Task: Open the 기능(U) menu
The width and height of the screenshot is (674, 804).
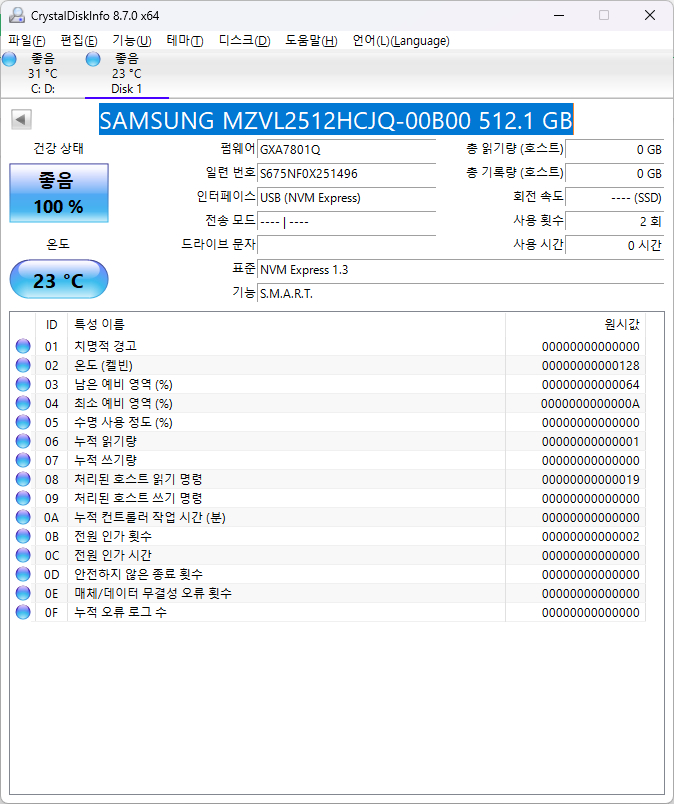Action: [132, 41]
